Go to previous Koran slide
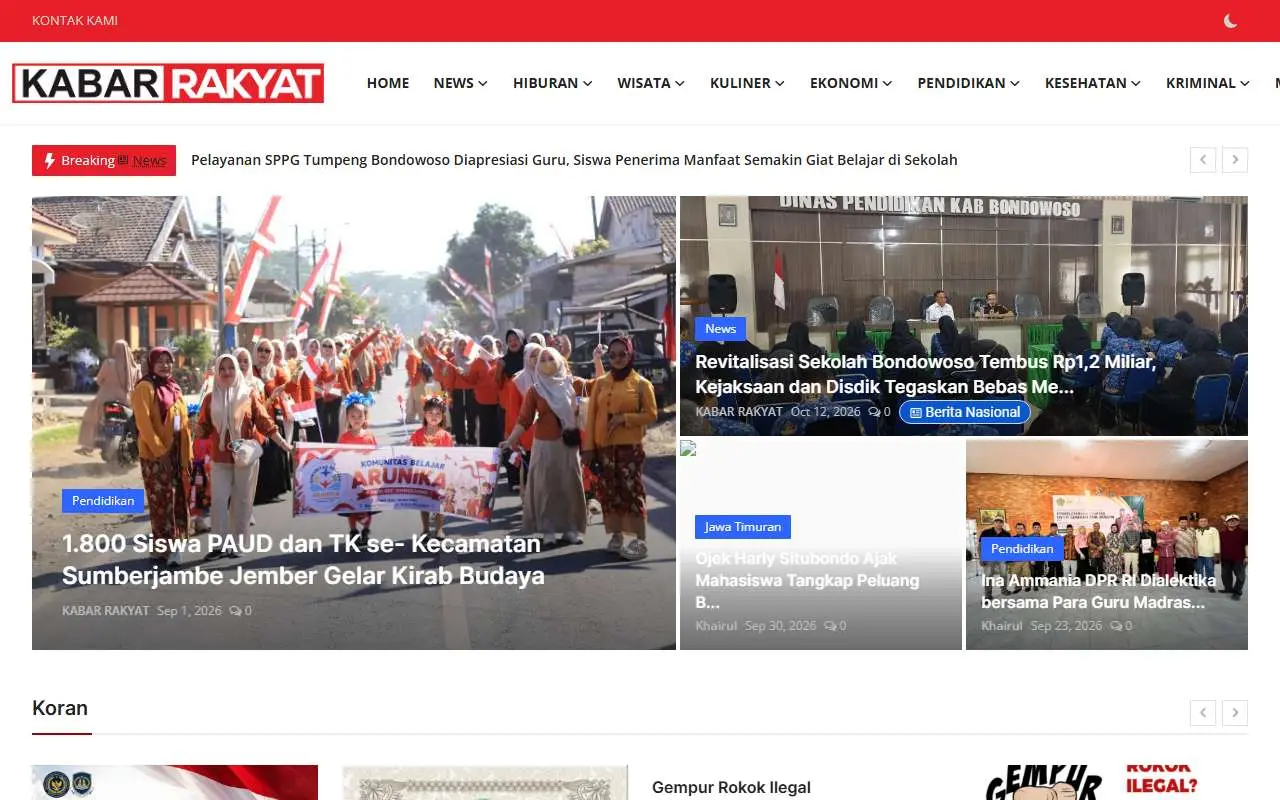The height and width of the screenshot is (800, 1280). (1203, 712)
